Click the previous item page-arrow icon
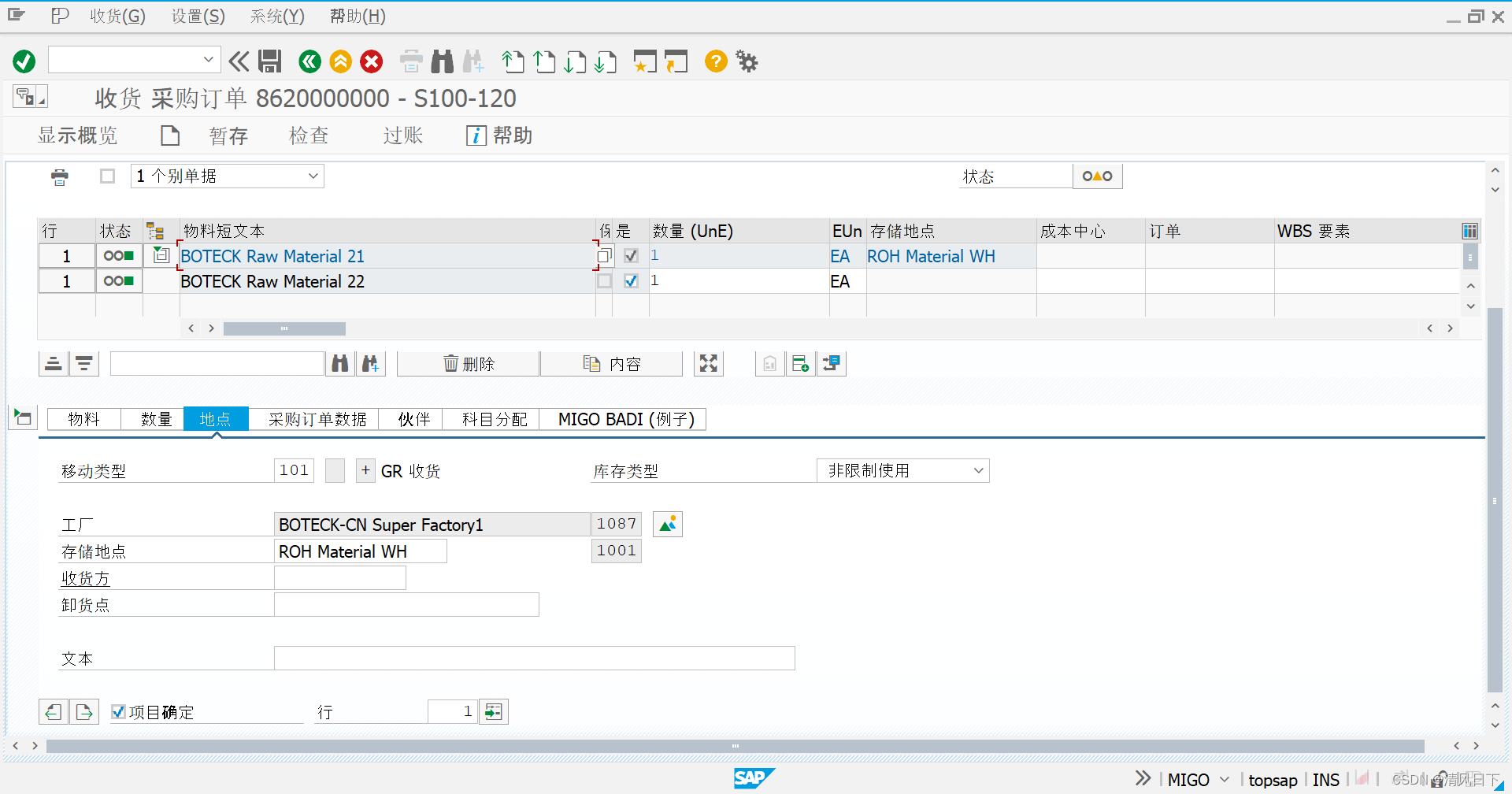This screenshot has height=794, width=1512. pyautogui.click(x=54, y=712)
